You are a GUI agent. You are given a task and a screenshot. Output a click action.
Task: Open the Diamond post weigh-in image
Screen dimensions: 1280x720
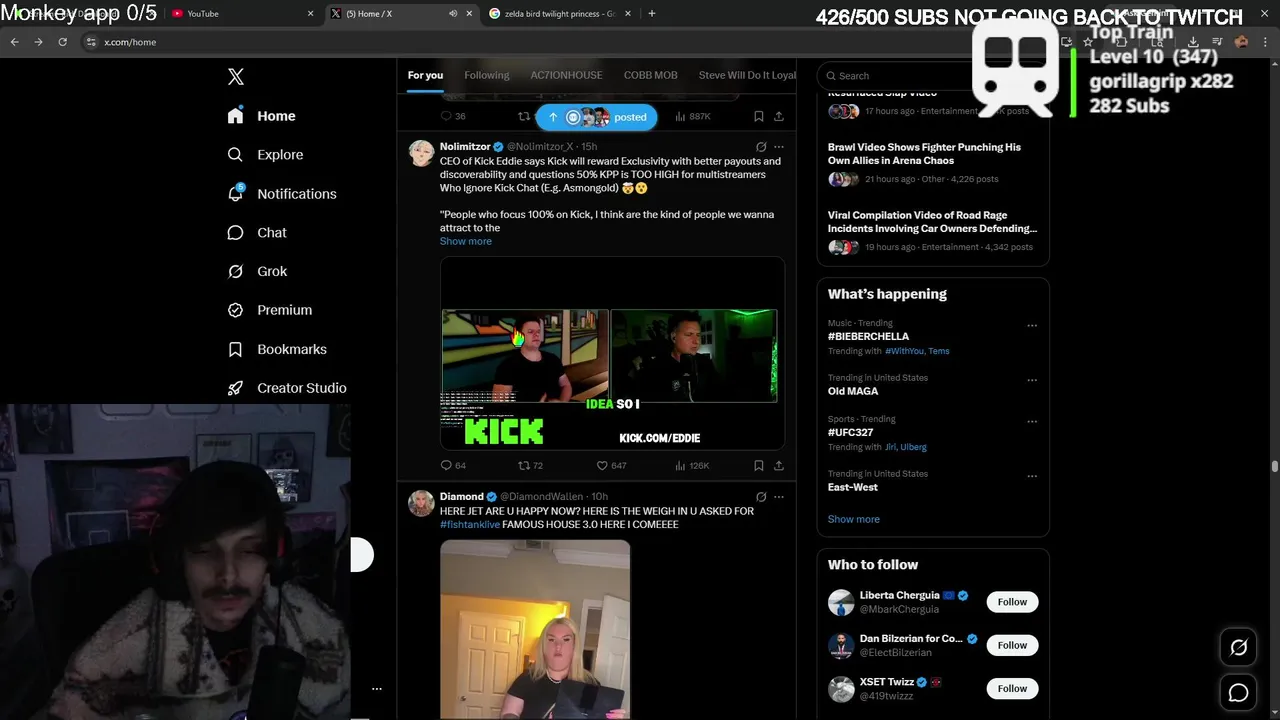tap(535, 630)
